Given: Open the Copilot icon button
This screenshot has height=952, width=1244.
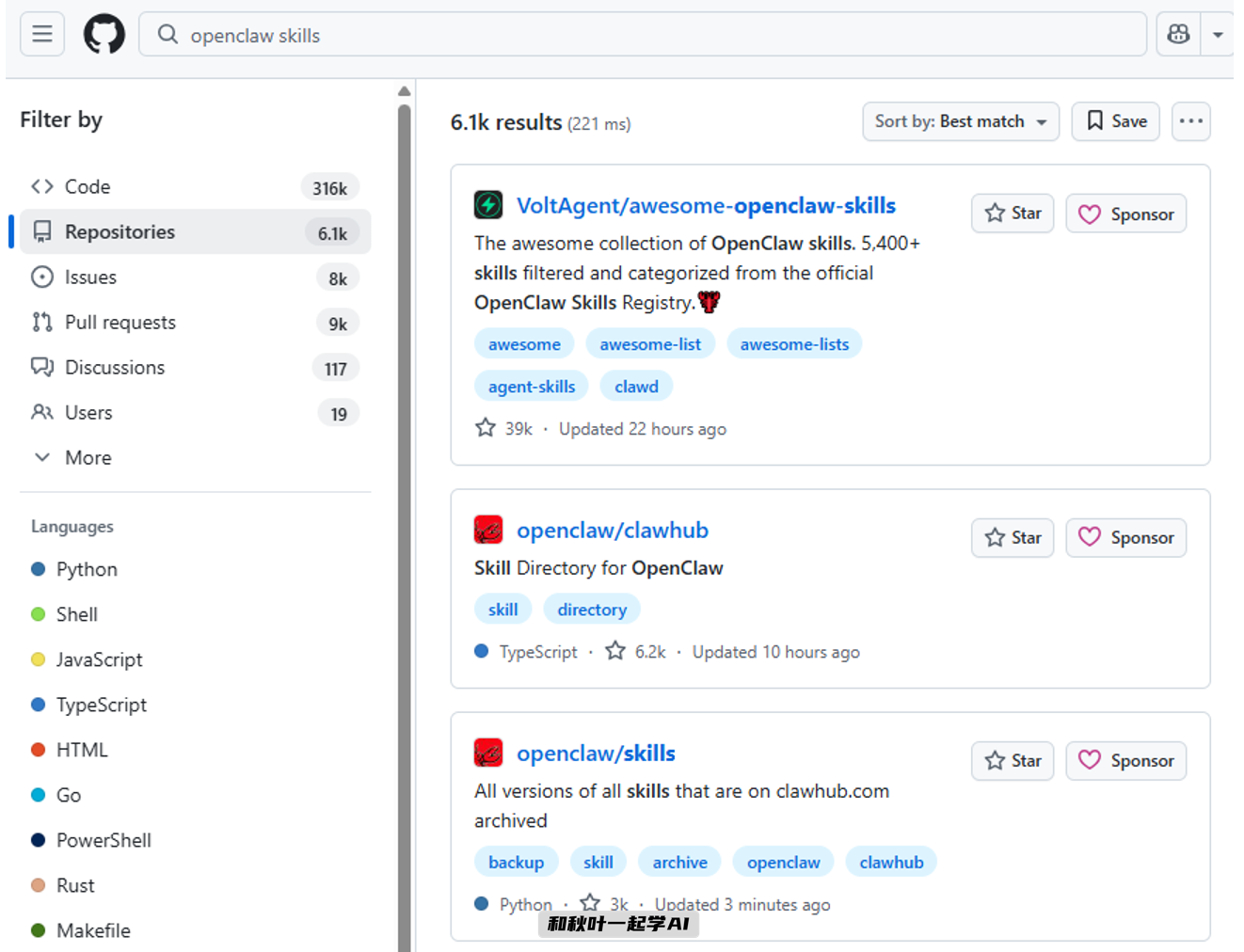Looking at the screenshot, I should point(1178,35).
